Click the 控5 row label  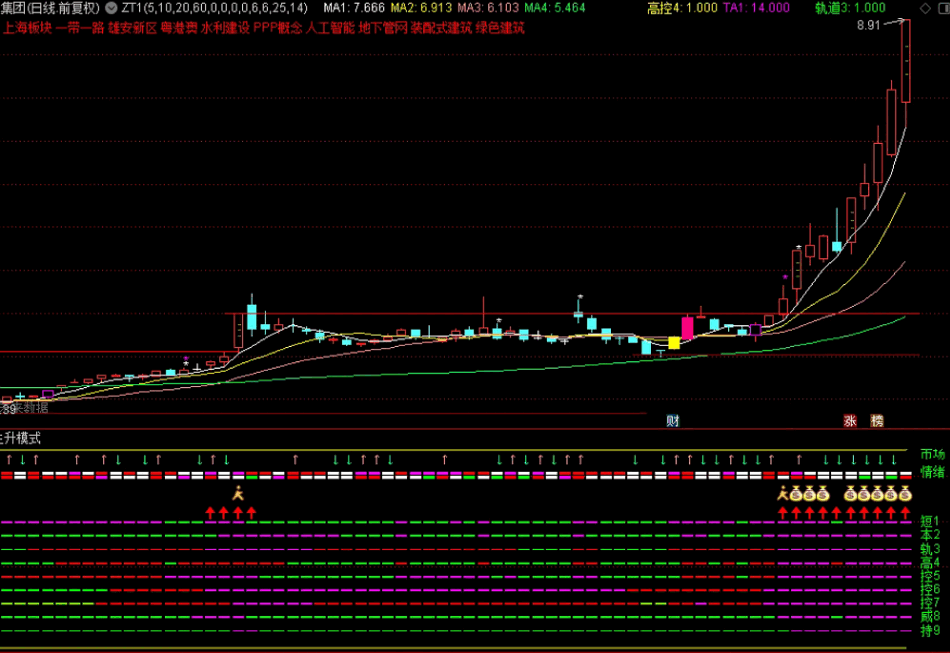coord(930,575)
